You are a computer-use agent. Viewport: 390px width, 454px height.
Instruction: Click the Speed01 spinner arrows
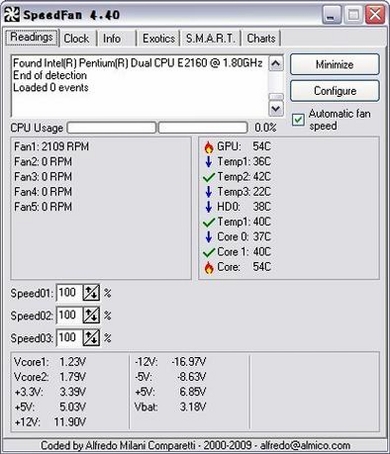[x=91, y=293]
